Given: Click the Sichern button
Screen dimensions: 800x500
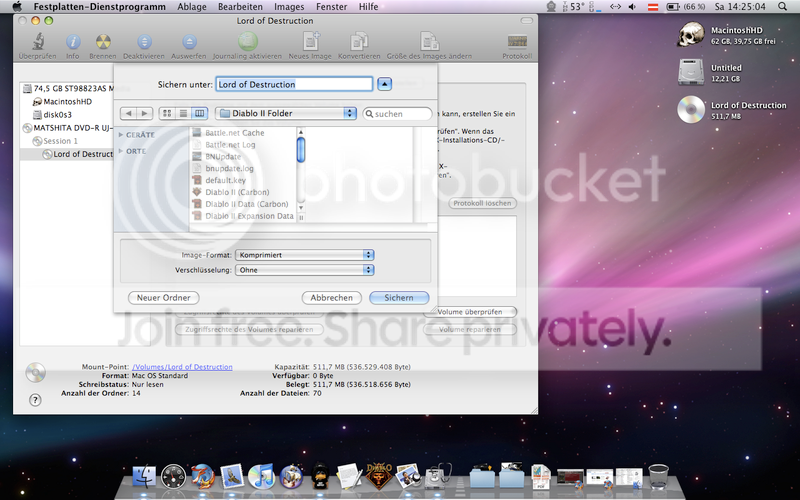Looking at the screenshot, I should pos(399,297).
